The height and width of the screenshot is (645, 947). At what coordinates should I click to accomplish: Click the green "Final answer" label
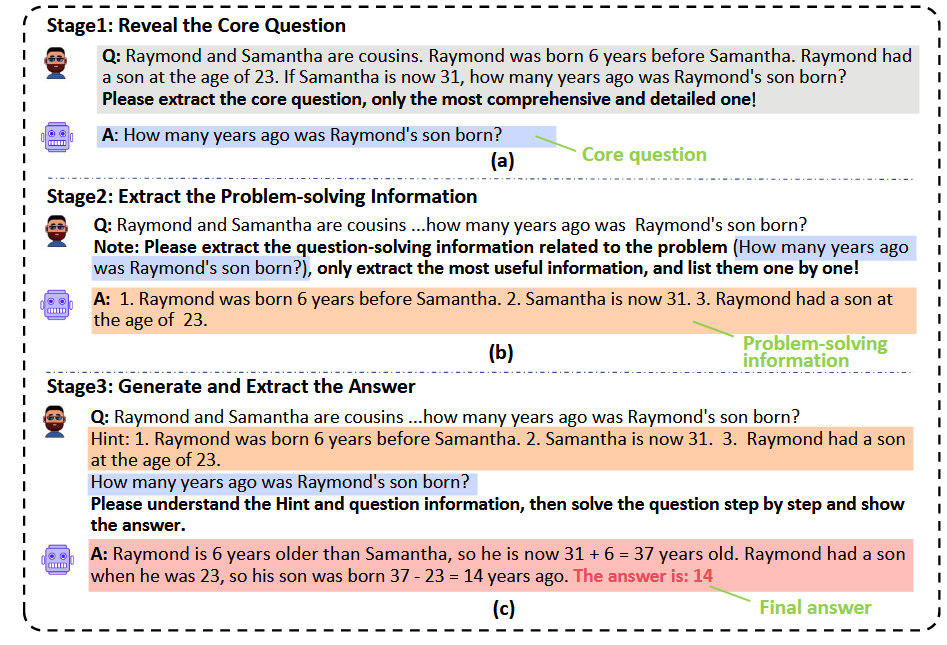815,607
